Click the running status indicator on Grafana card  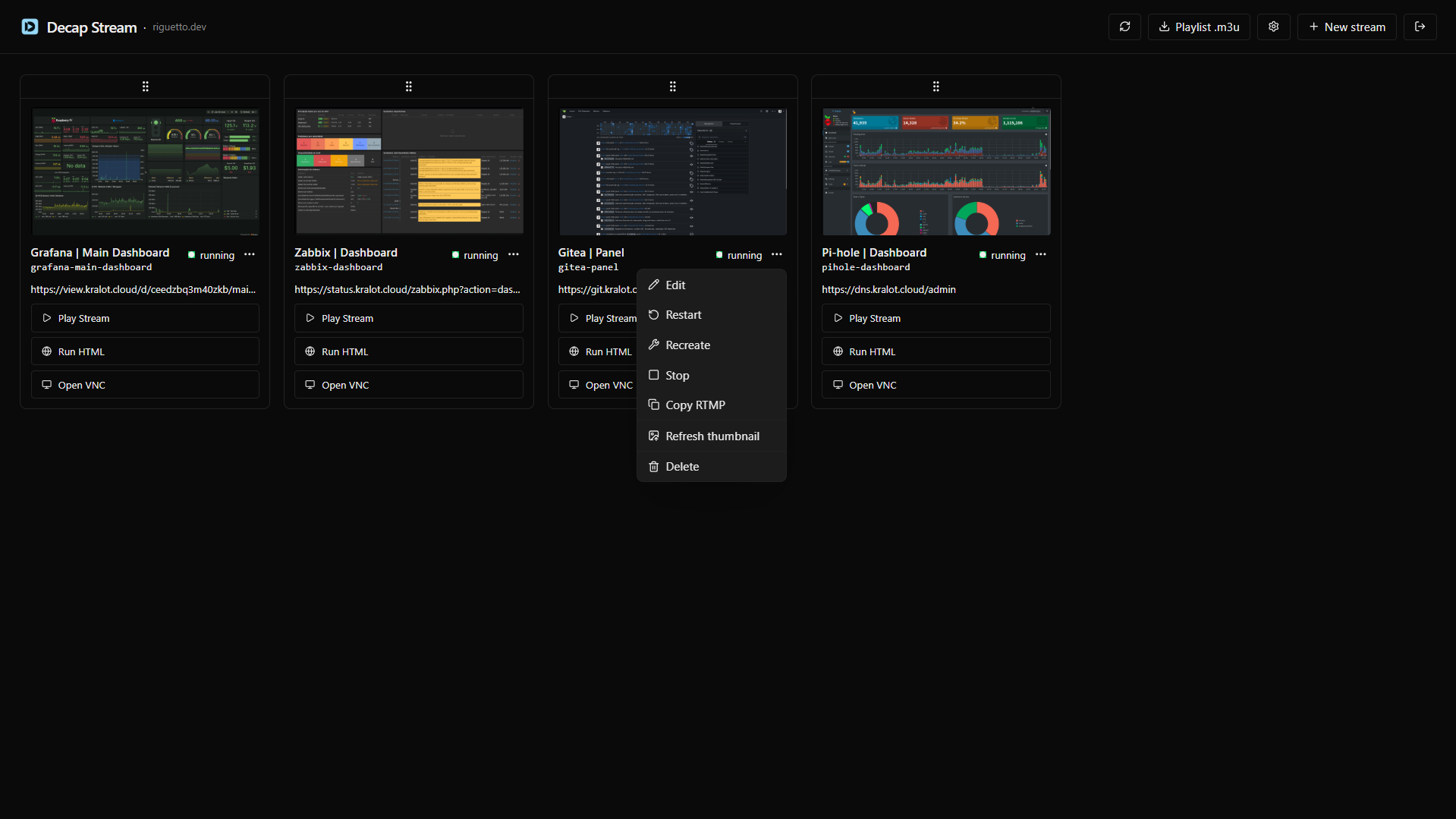(193, 255)
